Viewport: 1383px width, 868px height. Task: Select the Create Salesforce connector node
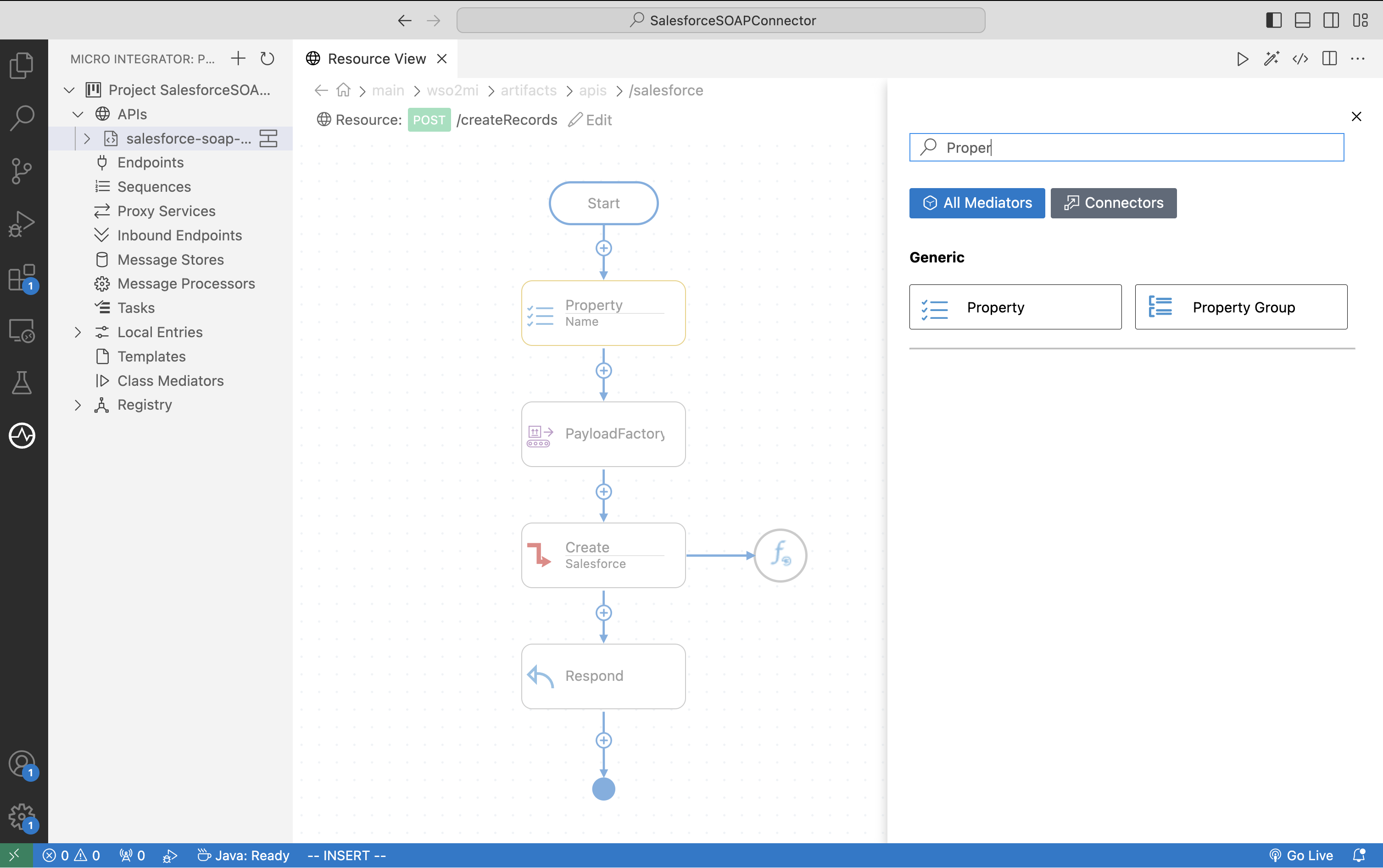pos(603,555)
